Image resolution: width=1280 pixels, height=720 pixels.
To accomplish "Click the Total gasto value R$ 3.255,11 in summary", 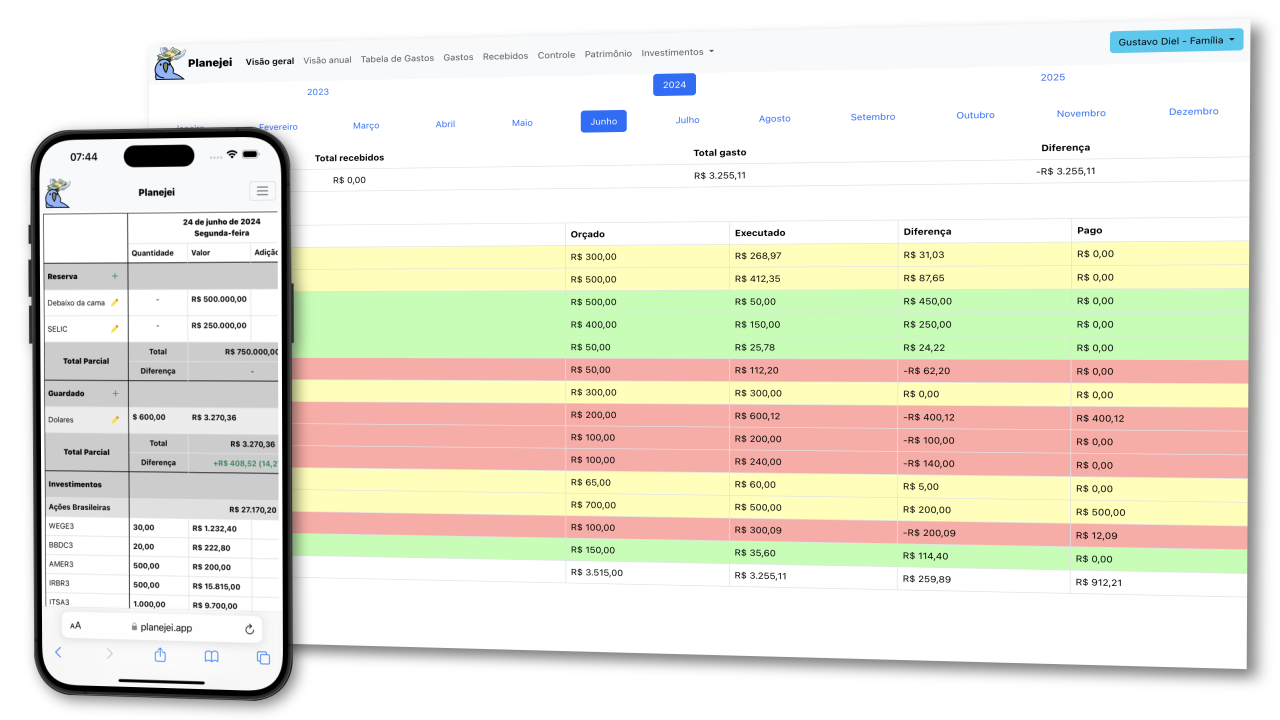I will 719,175.
